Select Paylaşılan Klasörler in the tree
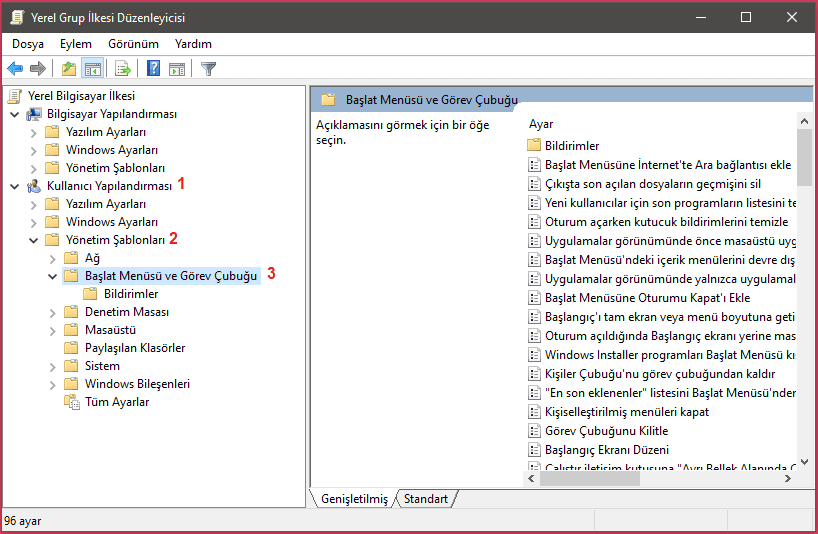This screenshot has height=534, width=818. 135,348
